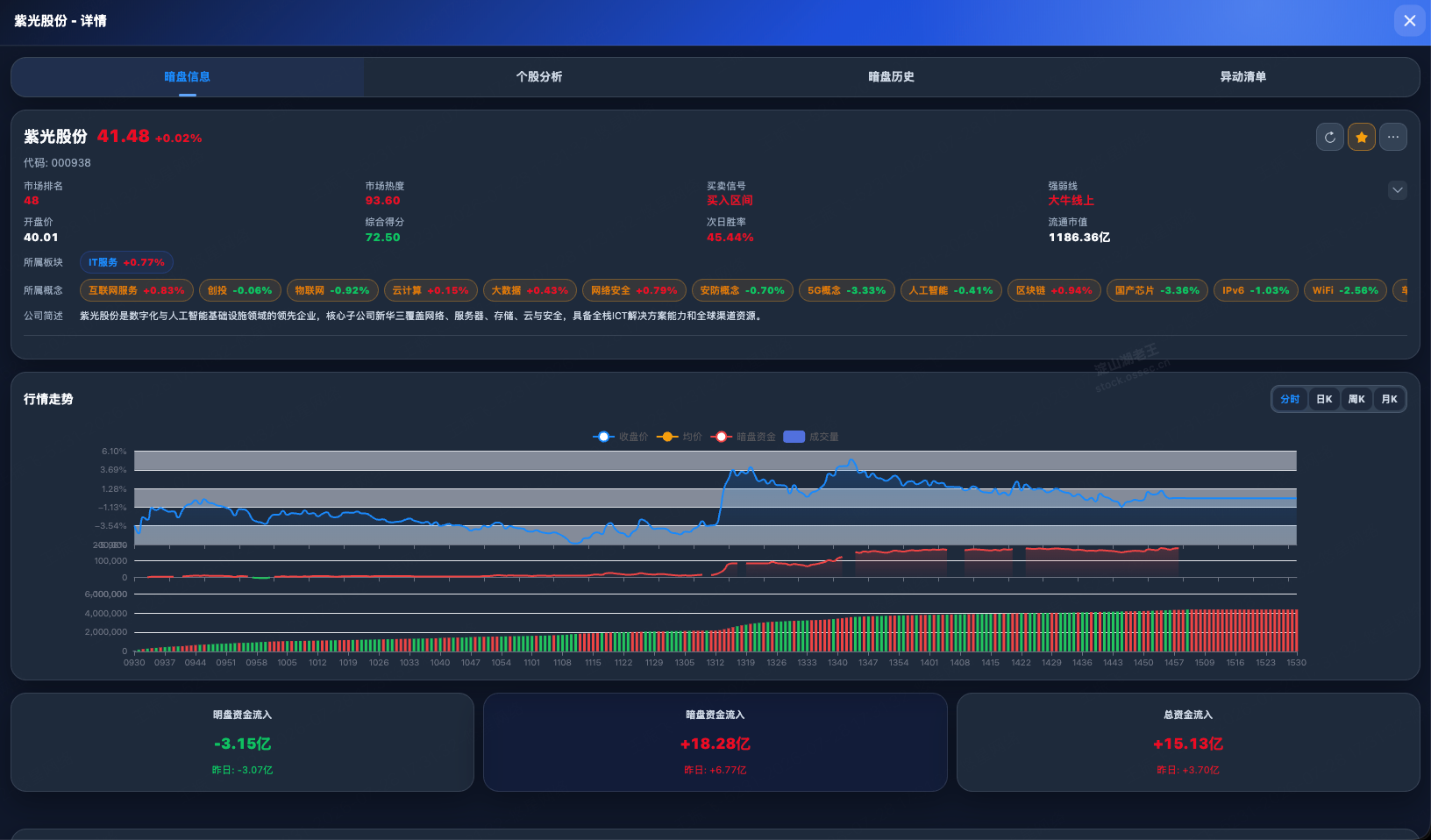This screenshot has height=840, width=1431.
Task: Click the 买卖信号 value 买入区间
Action: pos(730,201)
